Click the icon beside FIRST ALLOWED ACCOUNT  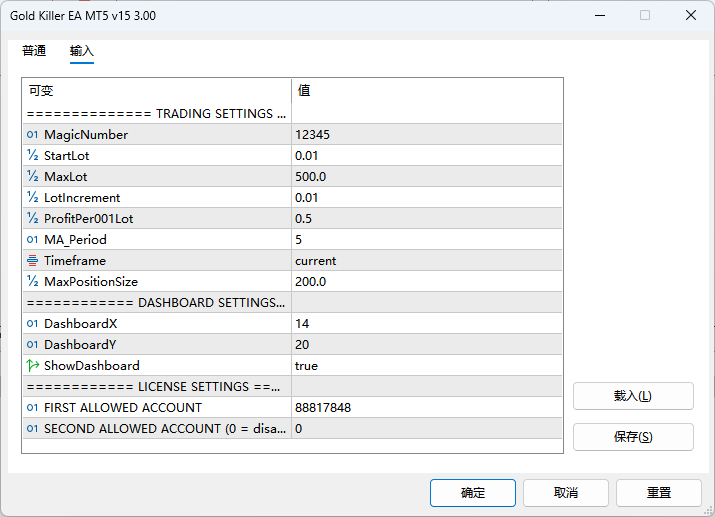click(x=32, y=408)
